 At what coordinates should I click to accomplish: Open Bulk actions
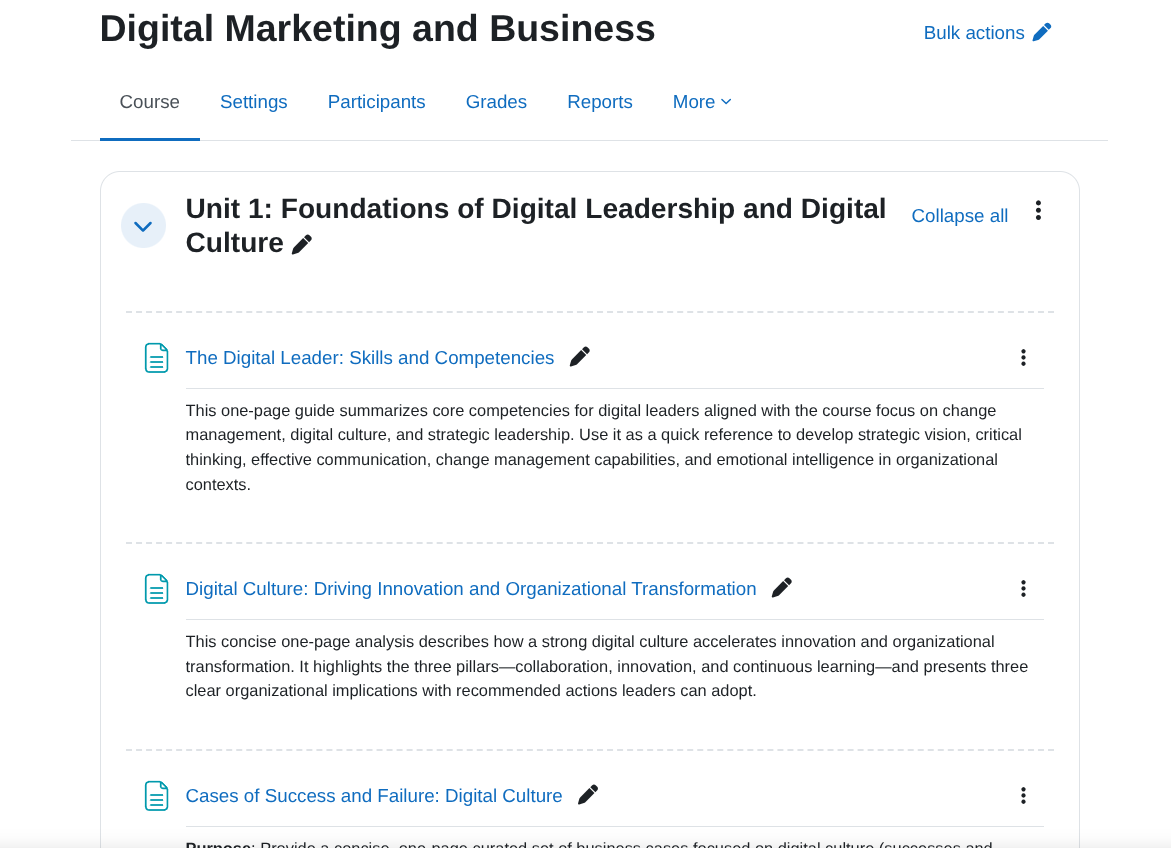coord(975,32)
